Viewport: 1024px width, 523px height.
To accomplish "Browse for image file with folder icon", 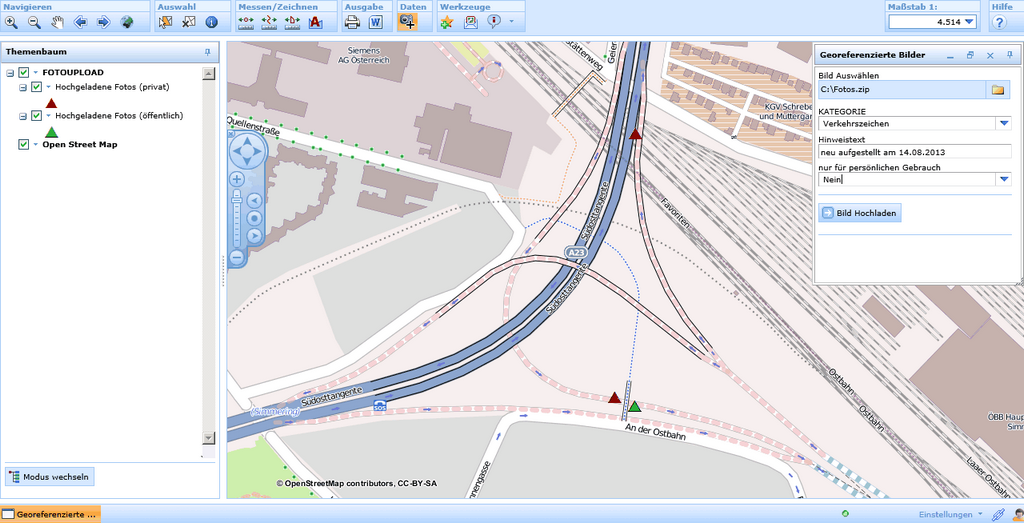I will click(x=997, y=90).
